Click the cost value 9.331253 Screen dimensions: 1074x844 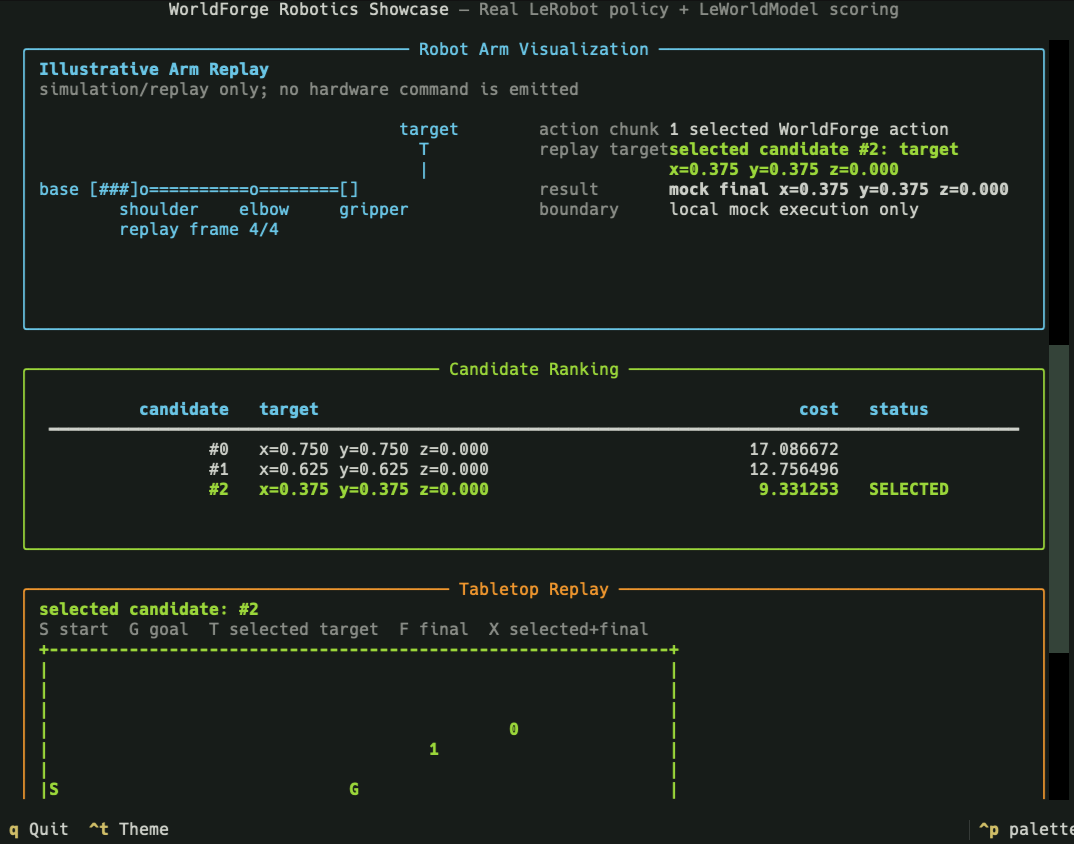(x=799, y=489)
